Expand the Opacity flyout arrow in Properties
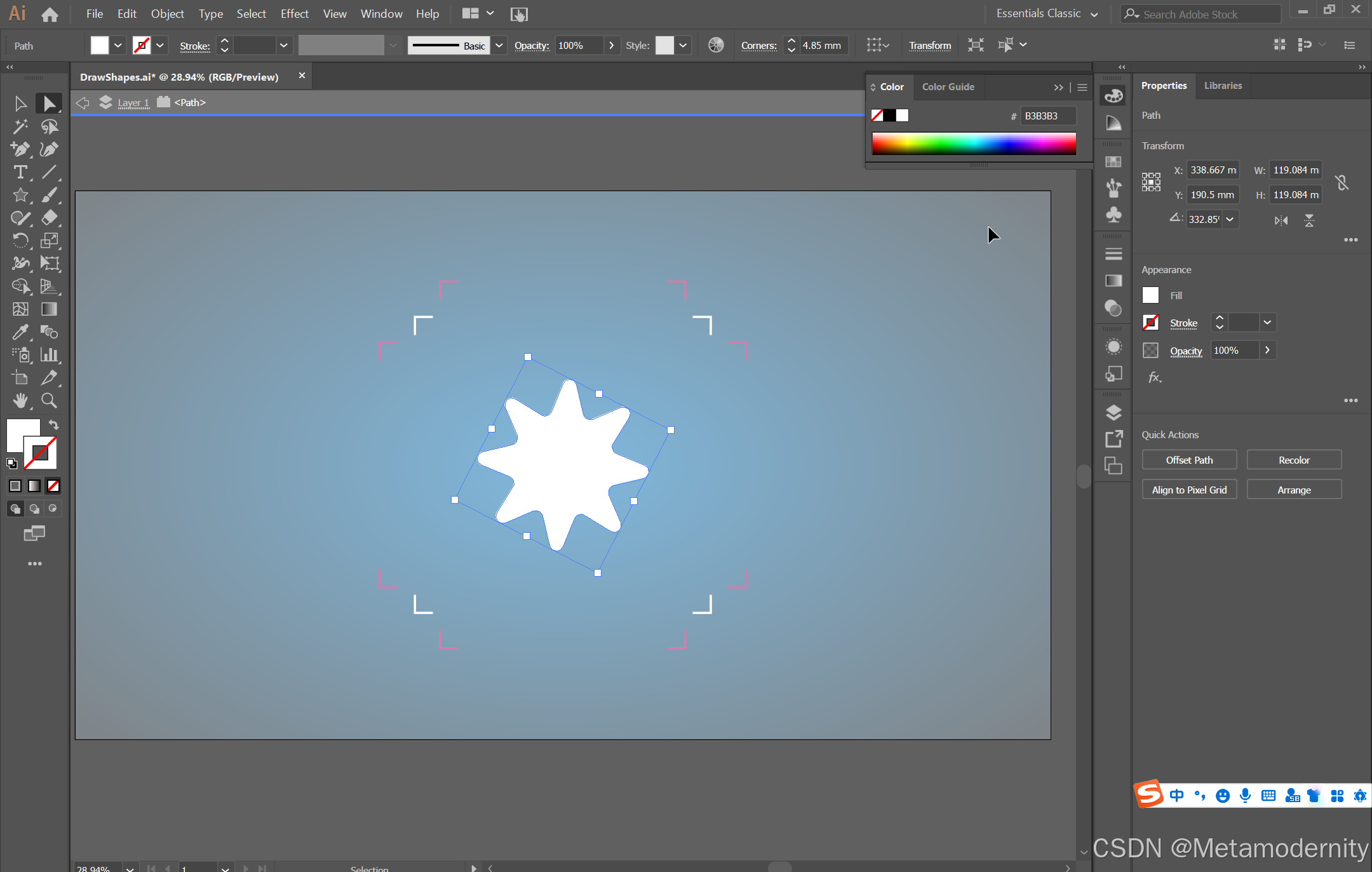The image size is (1372, 872). 1267,350
